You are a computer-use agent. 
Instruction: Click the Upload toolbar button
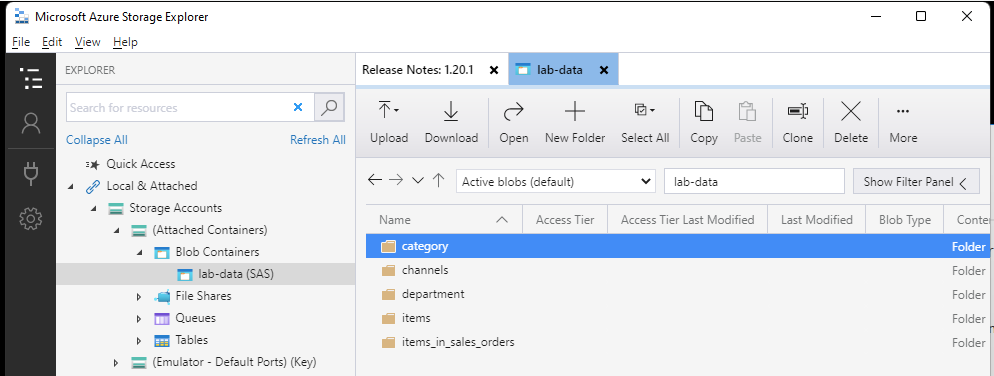tap(389, 122)
